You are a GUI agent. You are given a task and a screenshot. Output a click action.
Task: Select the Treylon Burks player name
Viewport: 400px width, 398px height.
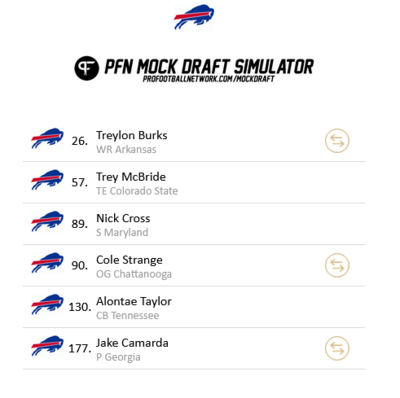click(132, 135)
